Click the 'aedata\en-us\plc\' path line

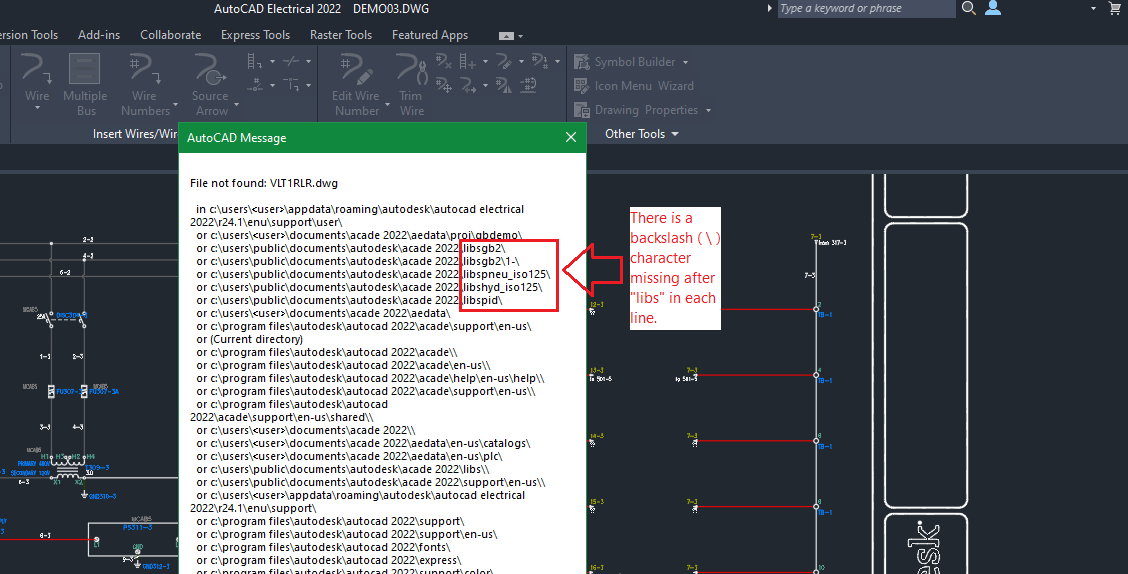tap(350, 457)
